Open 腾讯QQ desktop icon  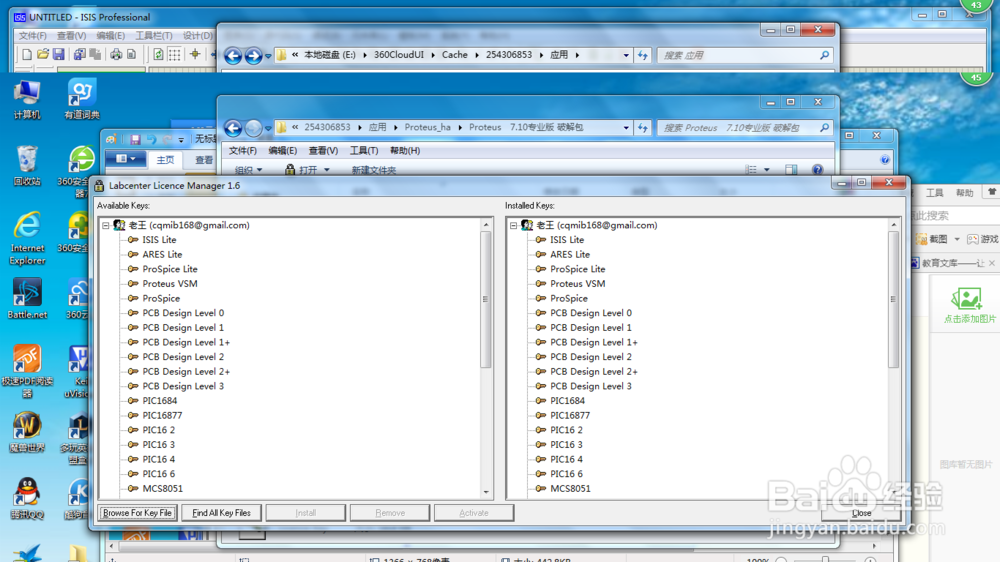pyautogui.click(x=27, y=499)
